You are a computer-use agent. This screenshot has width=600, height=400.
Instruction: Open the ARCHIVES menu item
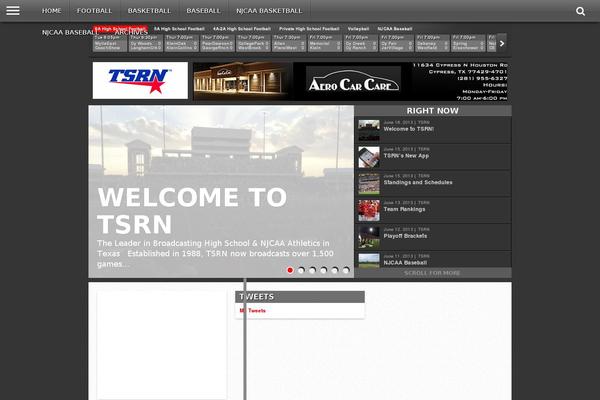[131, 33]
